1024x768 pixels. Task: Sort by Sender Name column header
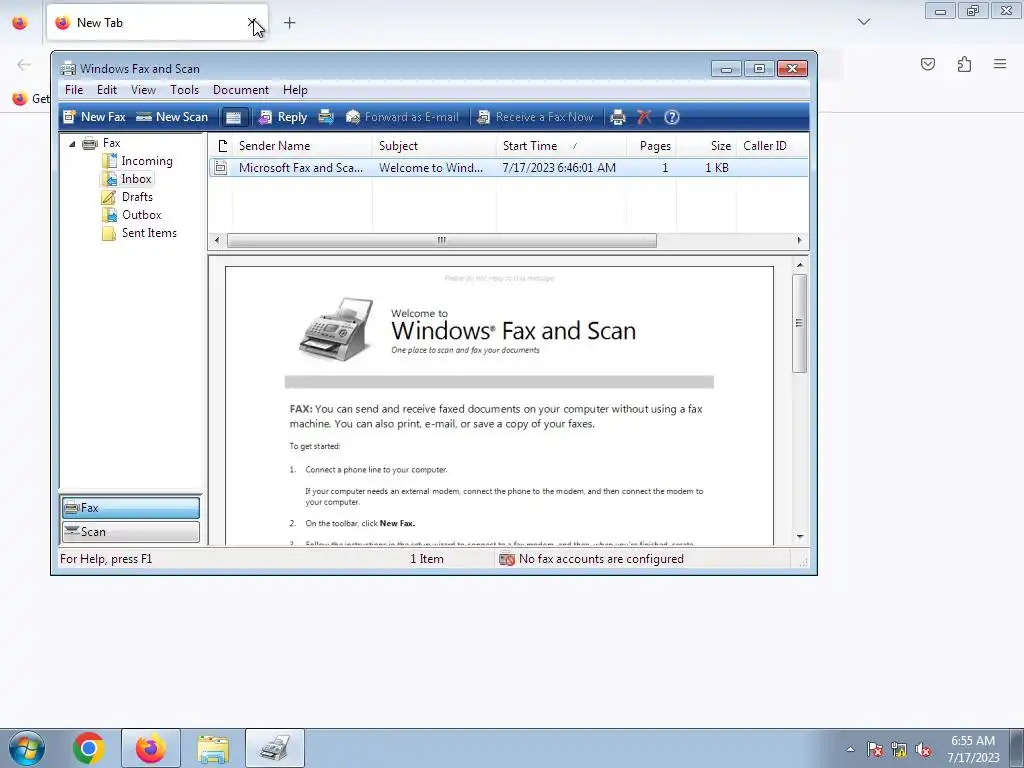pos(302,146)
